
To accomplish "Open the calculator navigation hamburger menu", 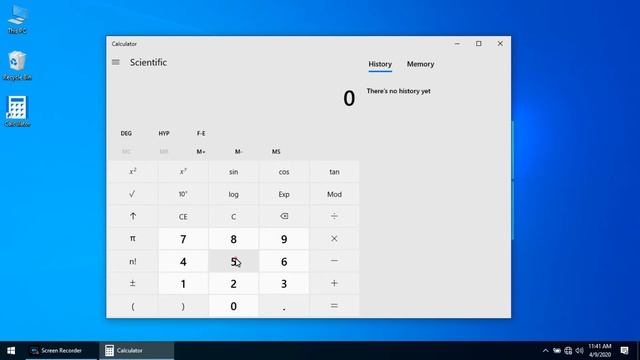I will coord(116,62).
